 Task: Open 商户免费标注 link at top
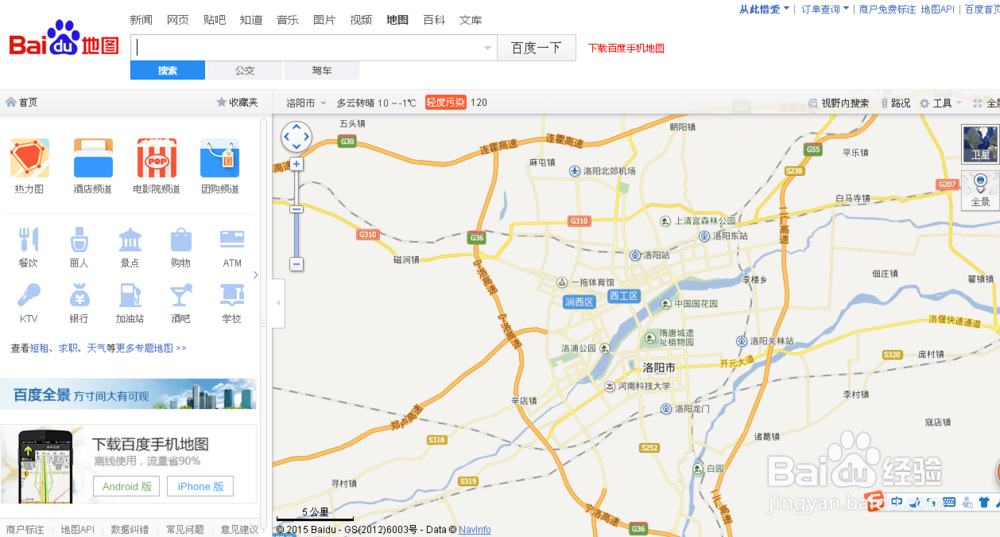(x=887, y=9)
